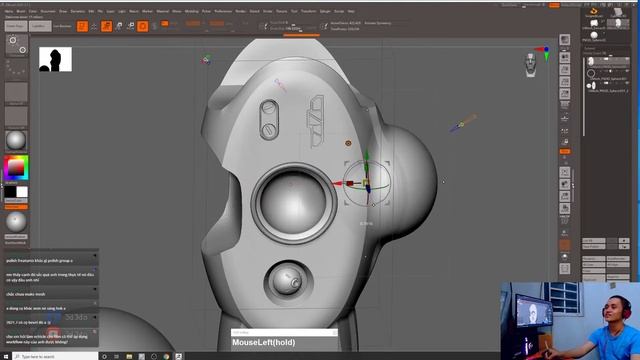
Task: Open the Transform menu
Action: [309, 11]
